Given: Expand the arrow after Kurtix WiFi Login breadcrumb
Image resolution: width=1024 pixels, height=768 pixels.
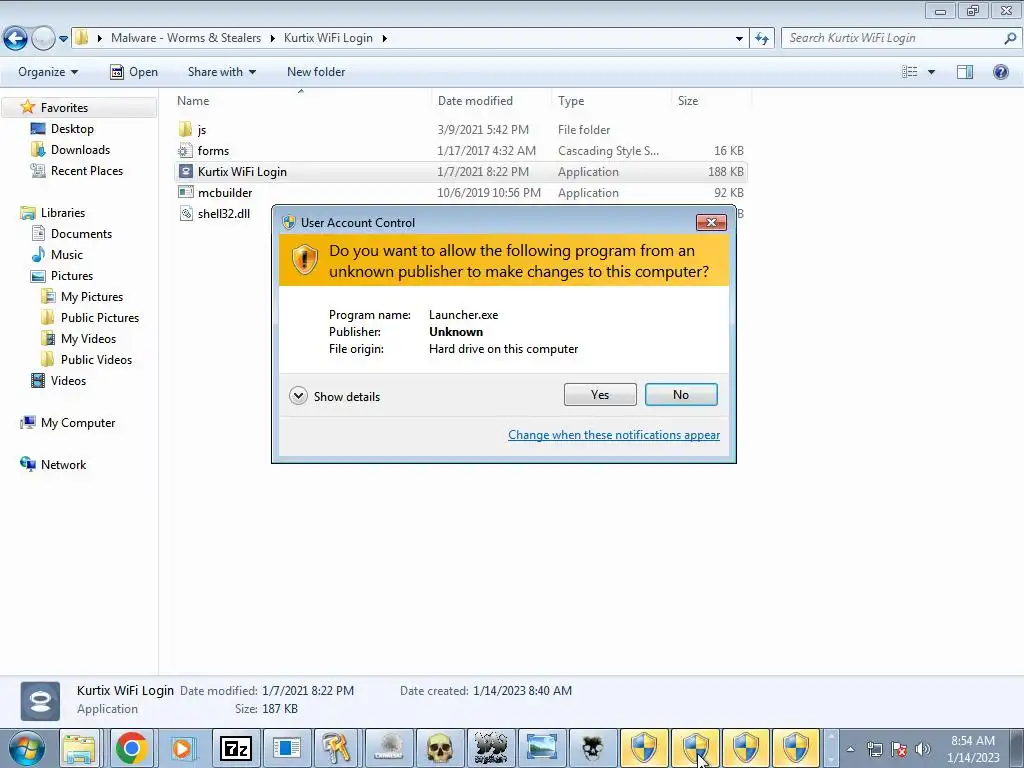Looking at the screenshot, I should click(x=384, y=39).
